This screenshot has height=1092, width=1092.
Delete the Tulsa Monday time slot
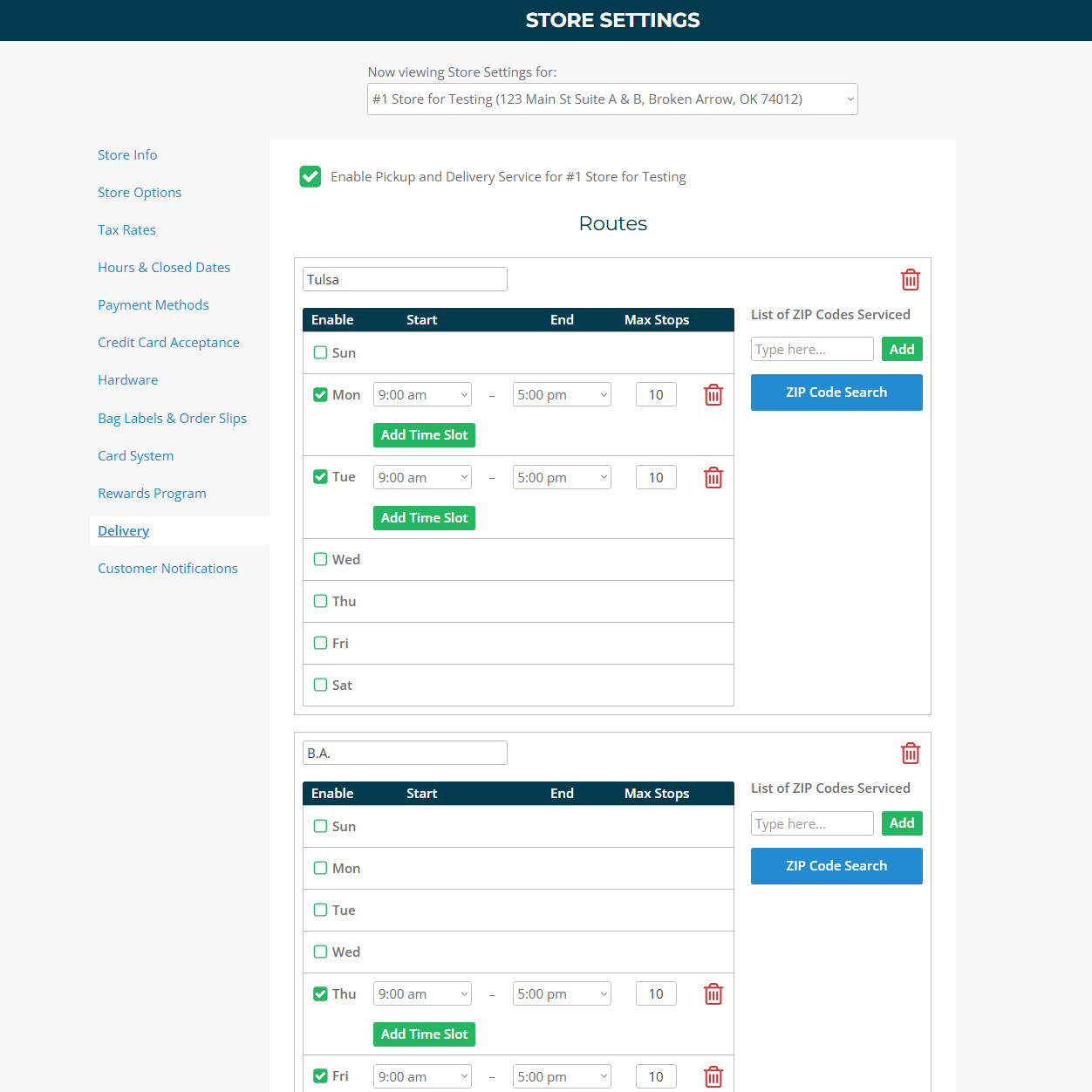(x=713, y=395)
